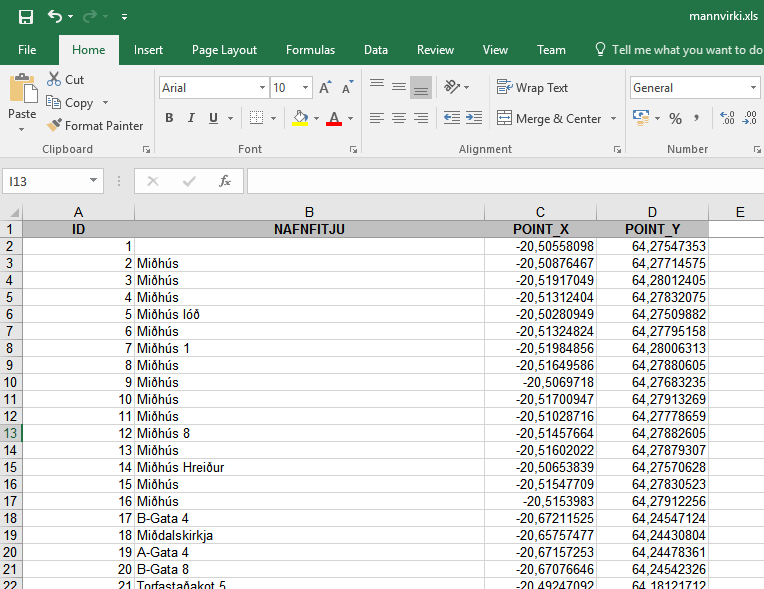Click the Increase Decimal icon
Image resolution: width=764 pixels, height=589 pixels.
727,118
